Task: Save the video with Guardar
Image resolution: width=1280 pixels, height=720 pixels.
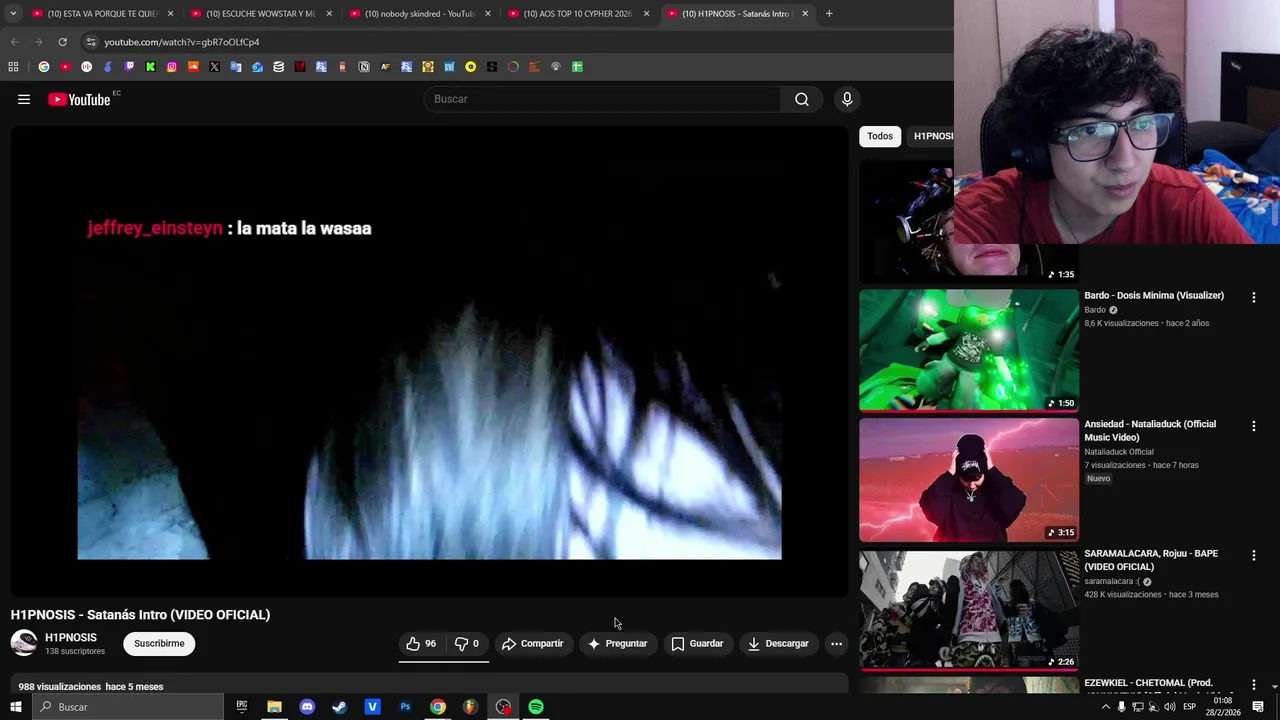Action: 697,644
